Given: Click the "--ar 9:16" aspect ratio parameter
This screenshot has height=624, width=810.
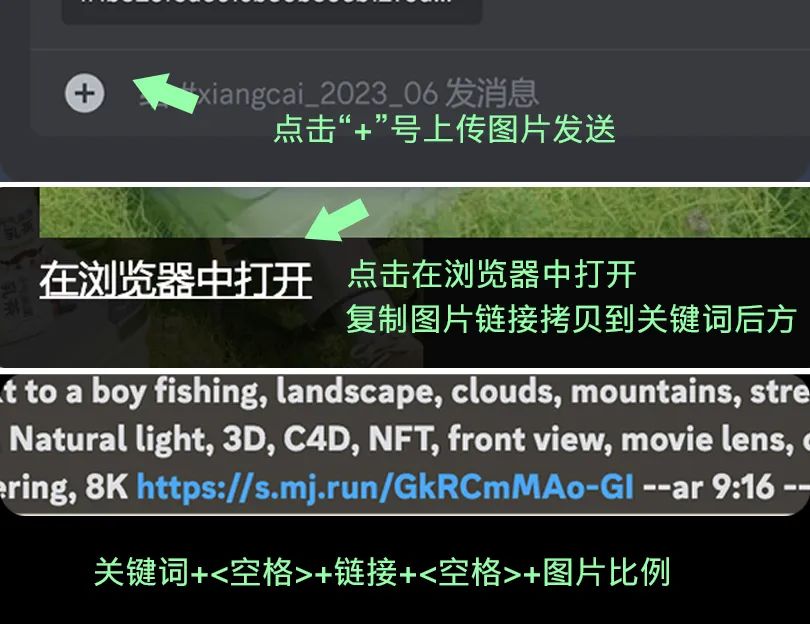Looking at the screenshot, I should coord(708,487).
